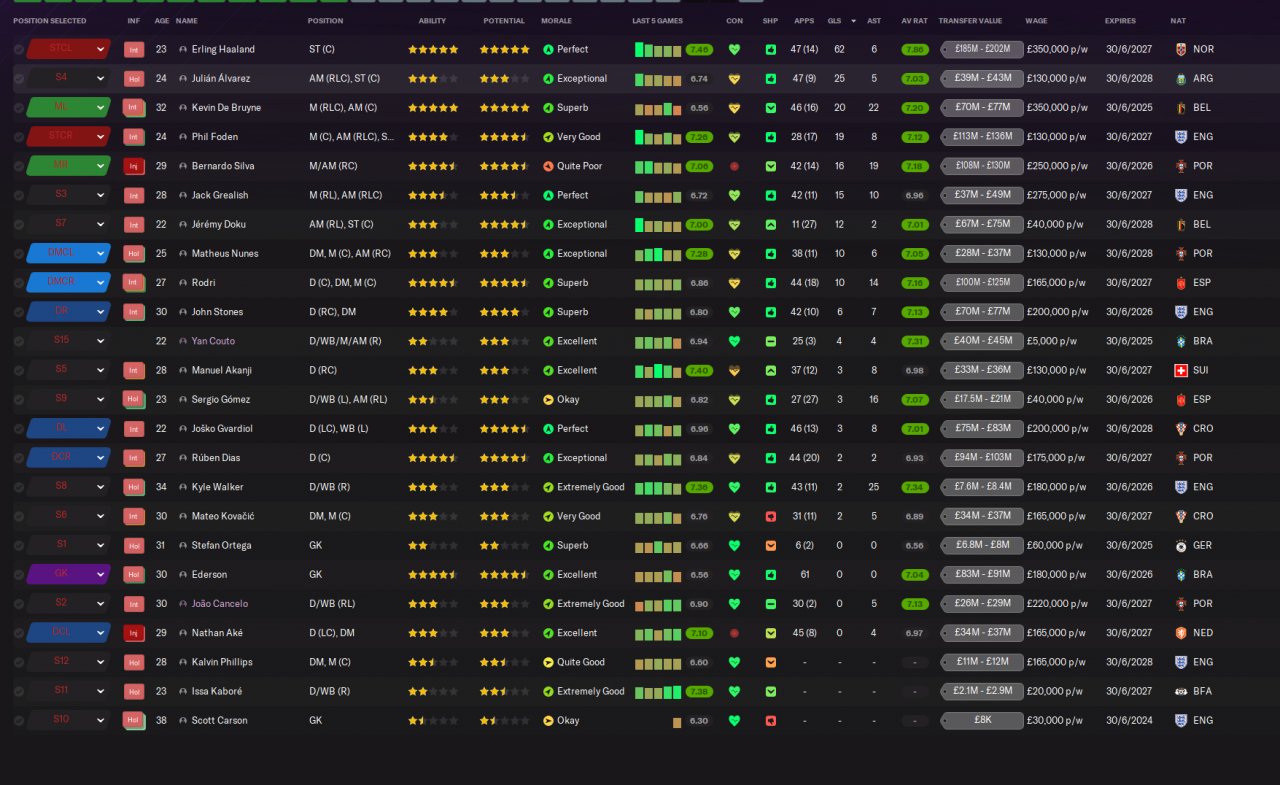1280x785 pixels.
Task: Tick the selection circle for Erling Haaland's row
Action: click(x=19, y=49)
